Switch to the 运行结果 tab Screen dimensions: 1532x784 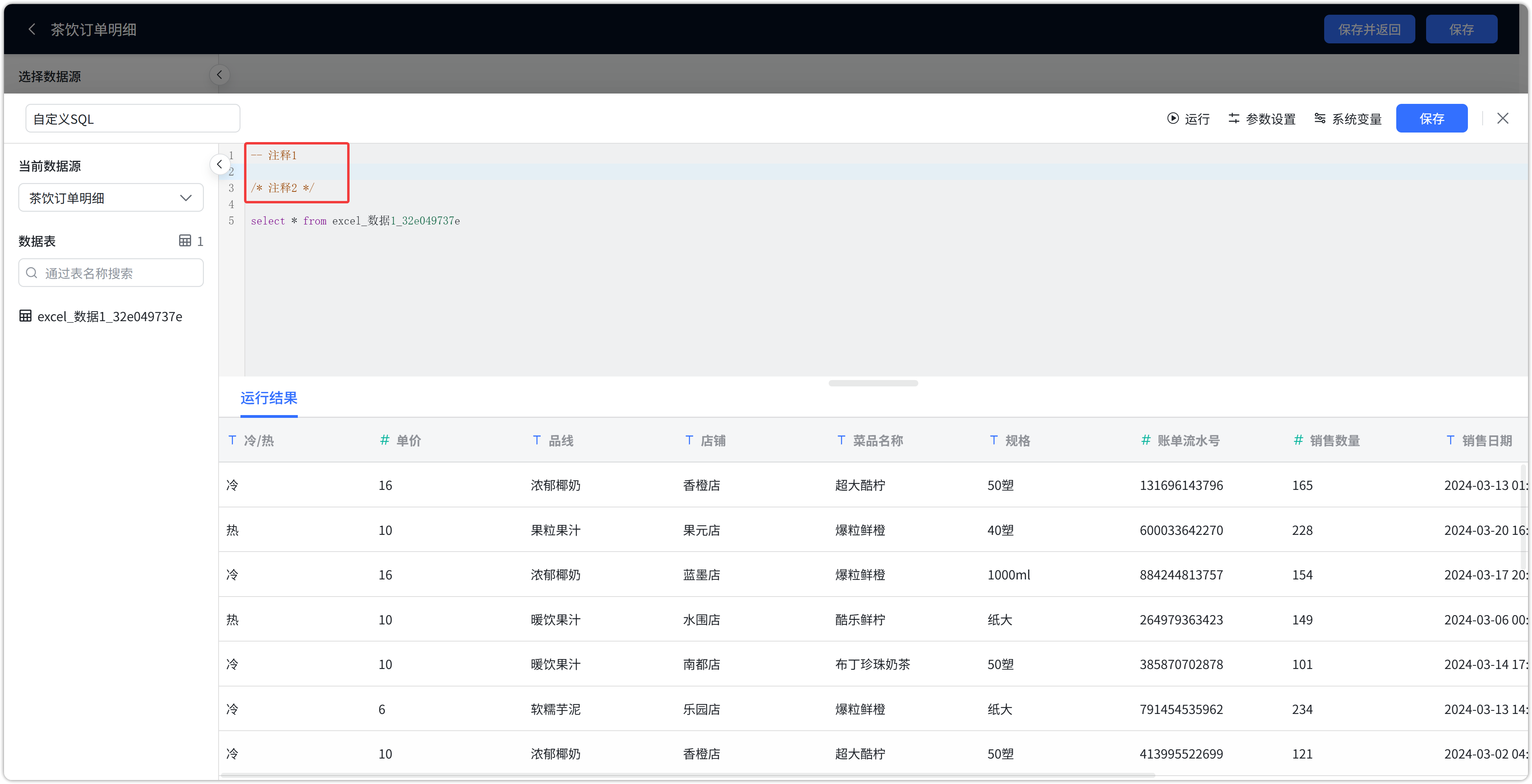pos(269,398)
